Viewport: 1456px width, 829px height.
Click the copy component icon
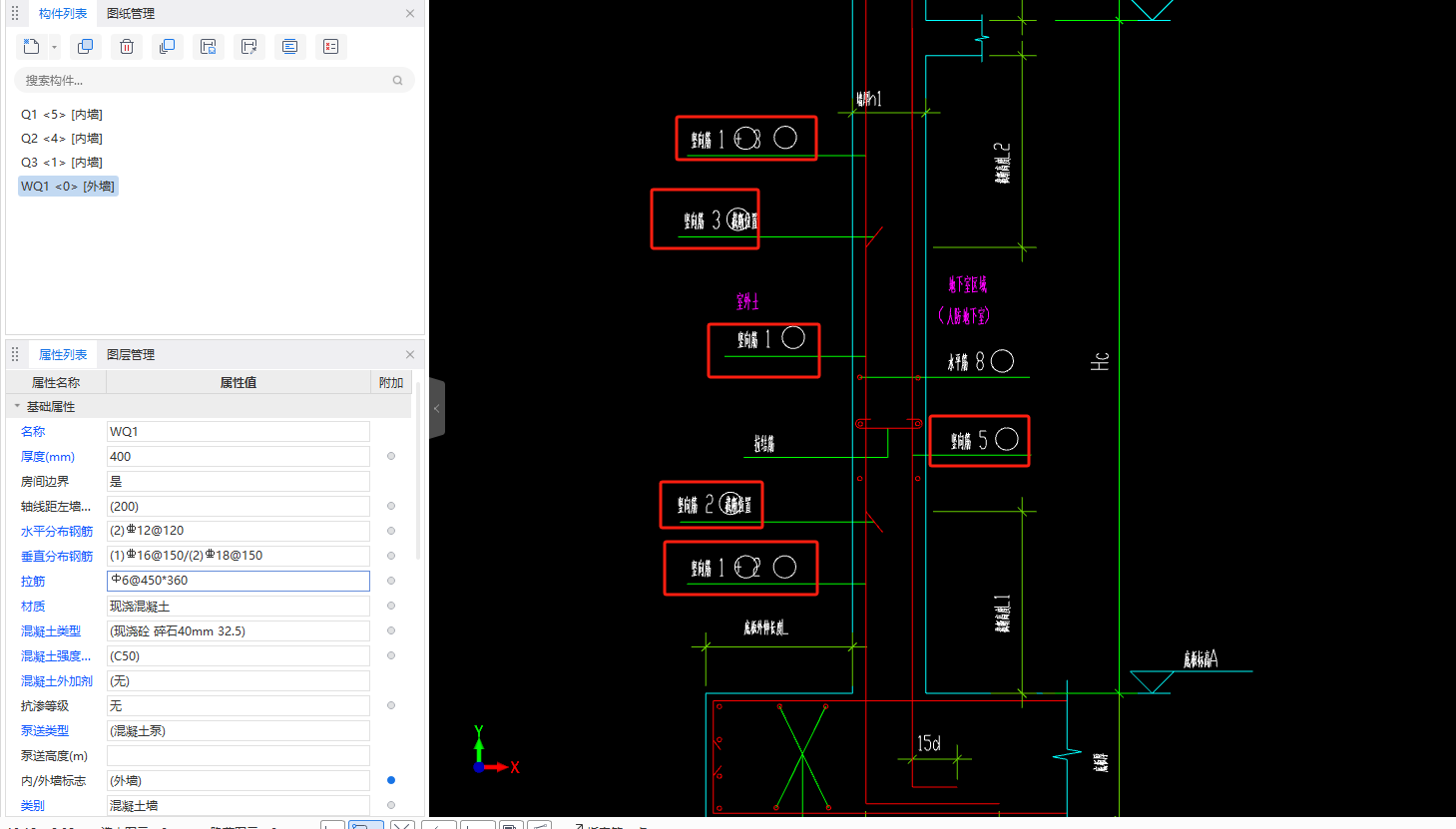point(86,47)
